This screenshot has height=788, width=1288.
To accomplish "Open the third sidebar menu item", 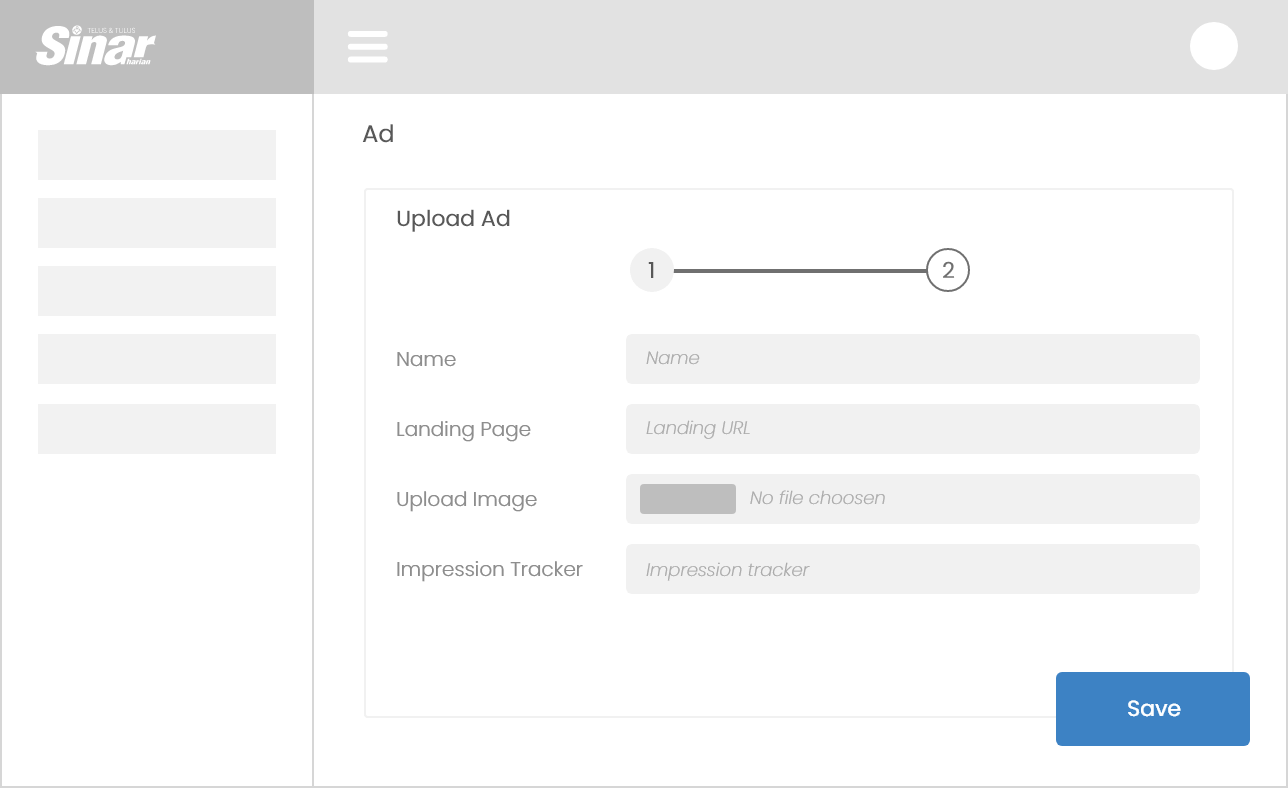I will click(x=157, y=291).
